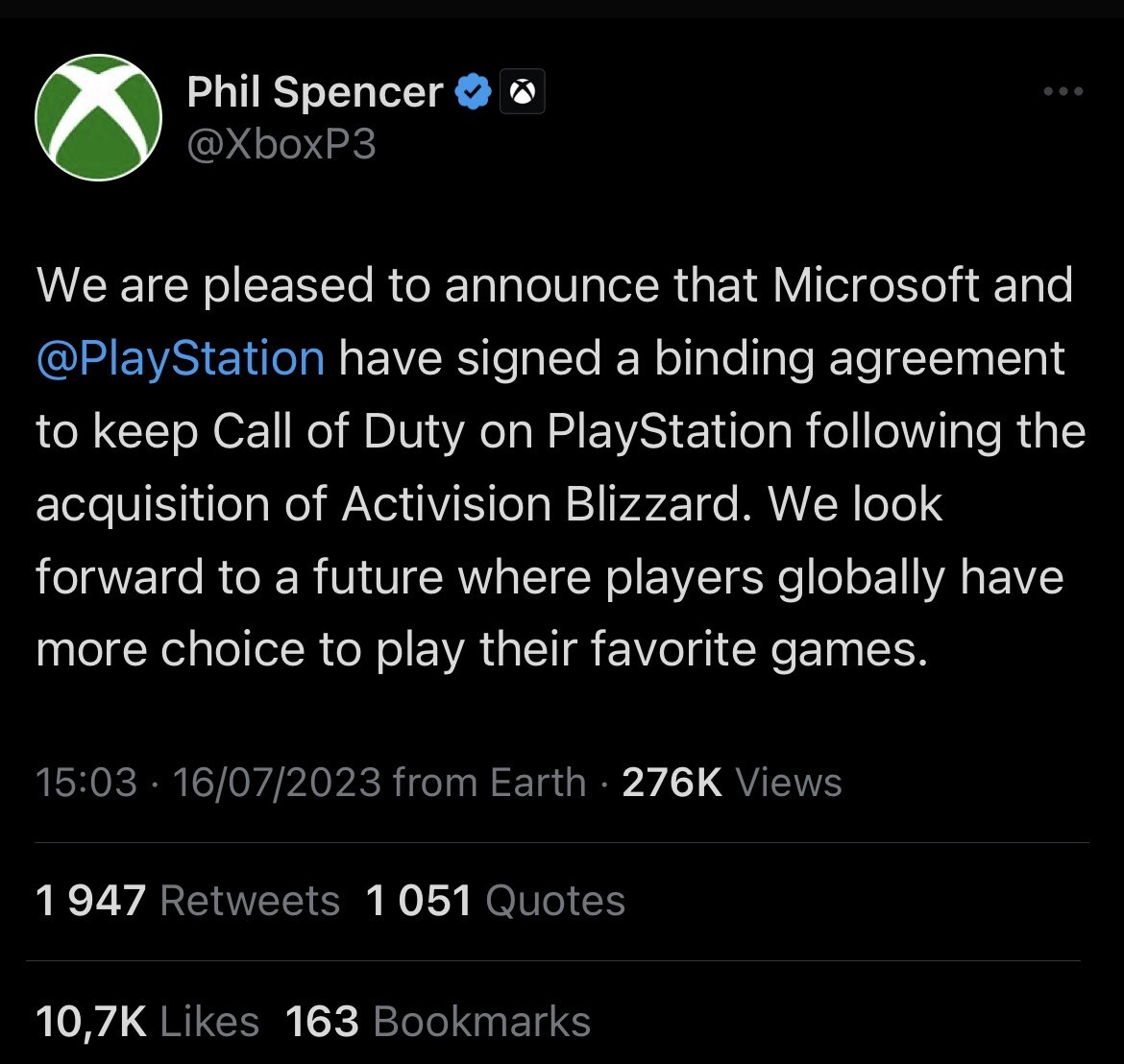
Task: Follow the @PlayStation mention link
Action: point(181,359)
